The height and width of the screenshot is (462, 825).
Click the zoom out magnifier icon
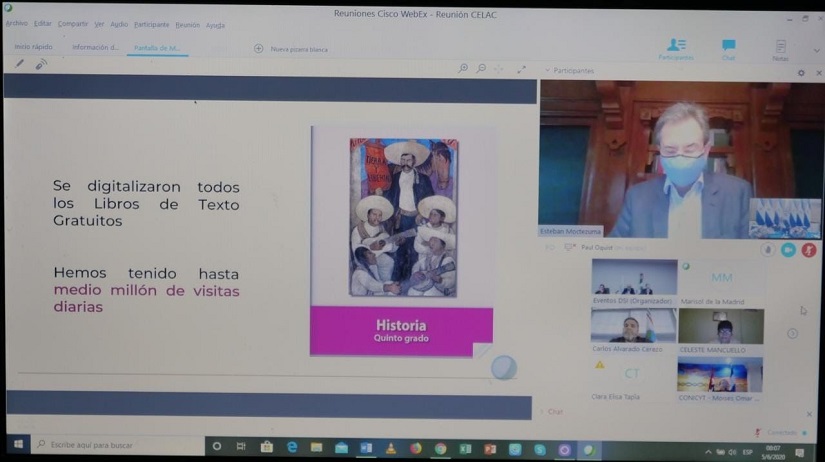[481, 68]
